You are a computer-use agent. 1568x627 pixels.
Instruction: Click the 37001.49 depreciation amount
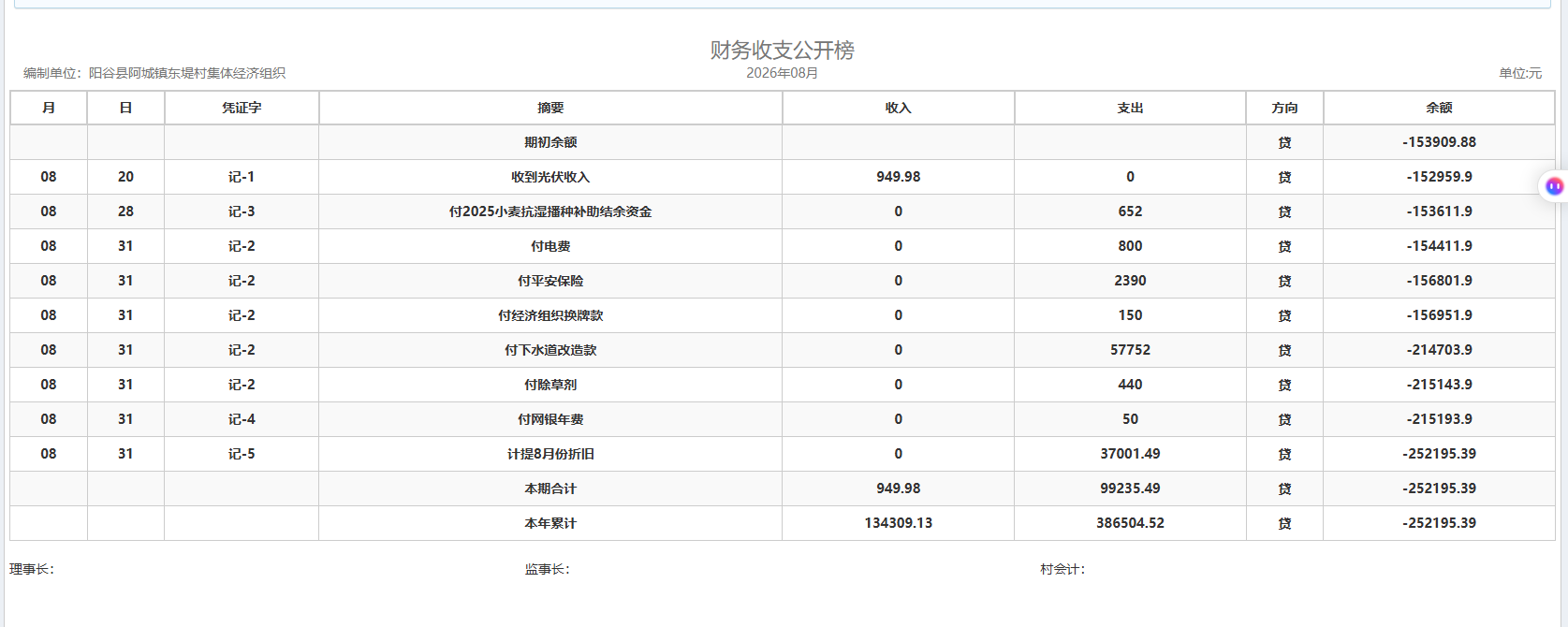click(1130, 454)
